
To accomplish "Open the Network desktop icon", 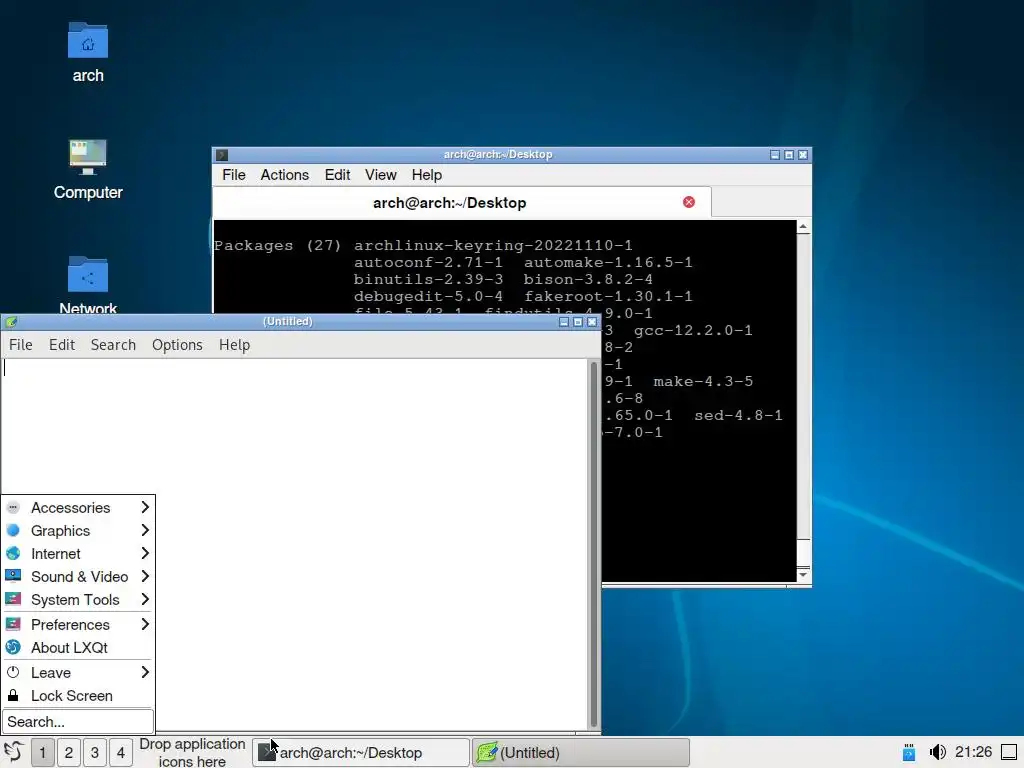I will 88,274.
